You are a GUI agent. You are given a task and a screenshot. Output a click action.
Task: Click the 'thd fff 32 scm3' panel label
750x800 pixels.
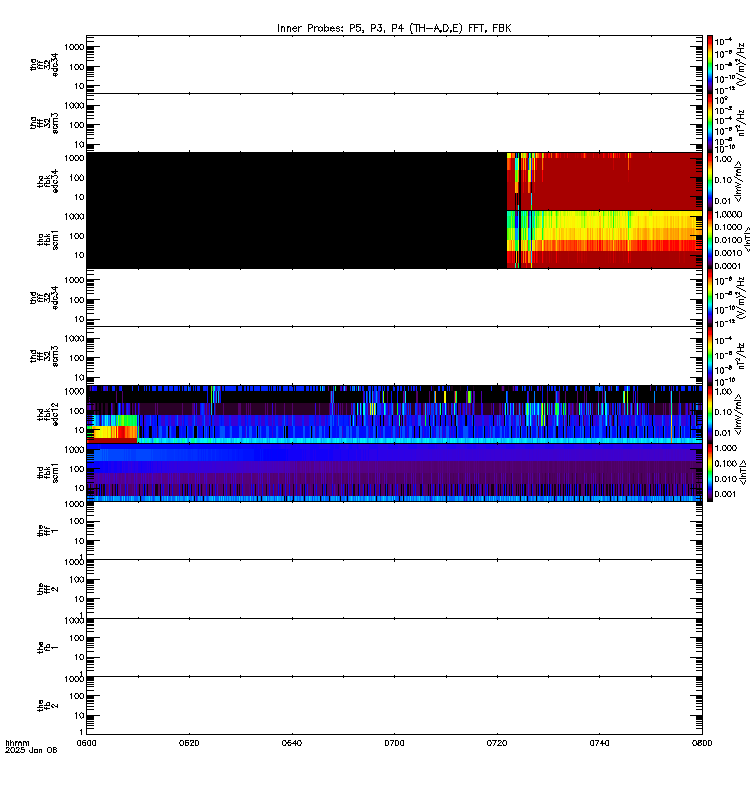coord(44,356)
